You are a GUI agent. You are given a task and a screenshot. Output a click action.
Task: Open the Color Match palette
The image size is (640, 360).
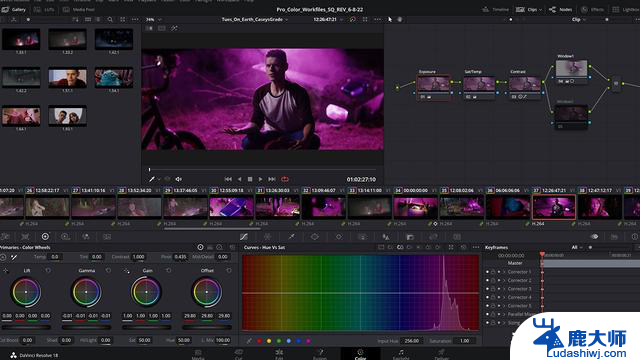25,237
